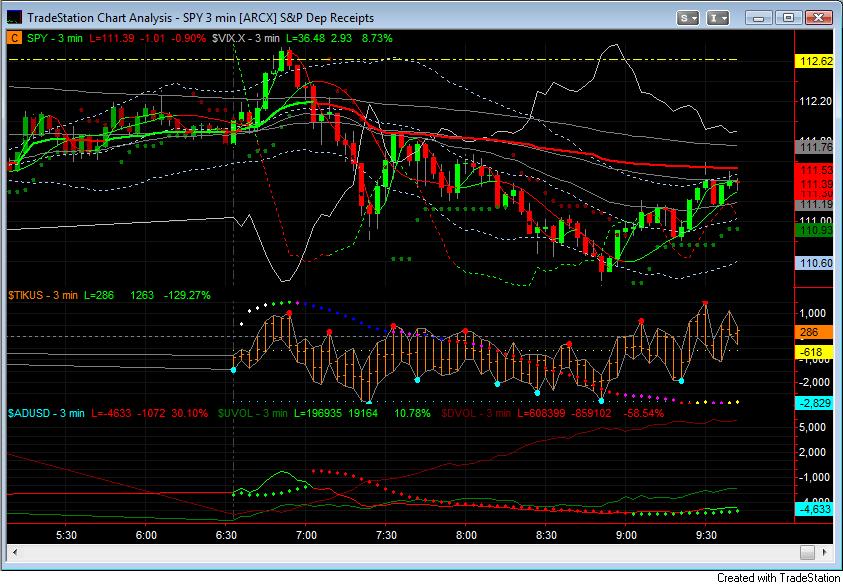The image size is (843, 584).
Task: Click the SPY last price L=111.39
Action: (110, 38)
